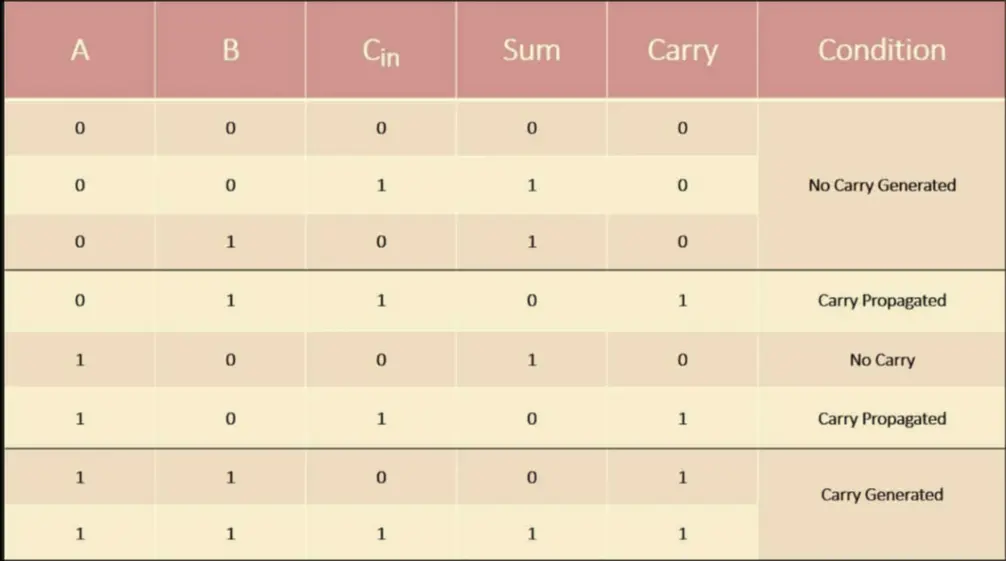The image size is (1006, 561).
Task: Click the A value in the fifth row
Action: coord(80,360)
